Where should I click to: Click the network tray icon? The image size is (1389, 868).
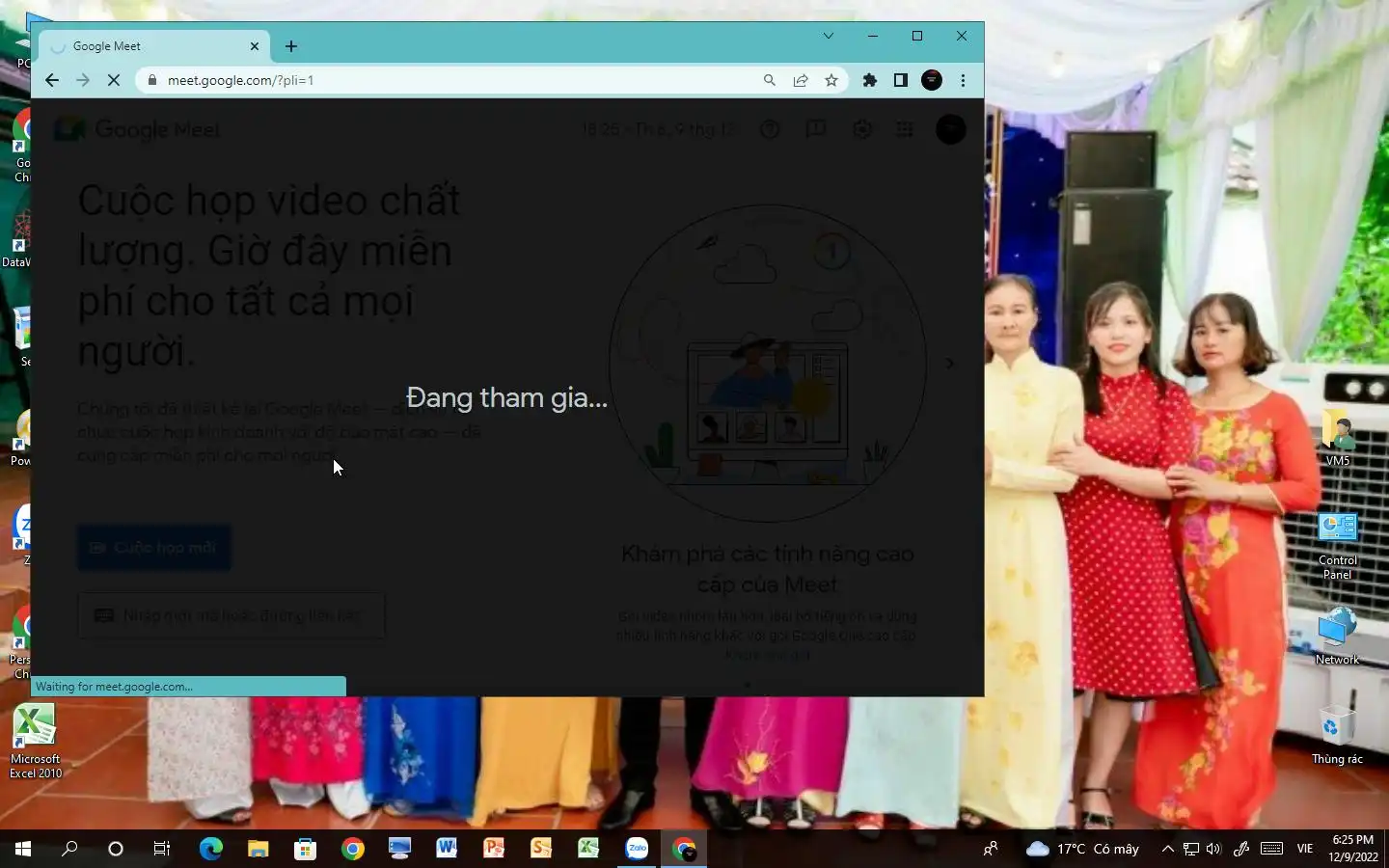tap(1191, 849)
